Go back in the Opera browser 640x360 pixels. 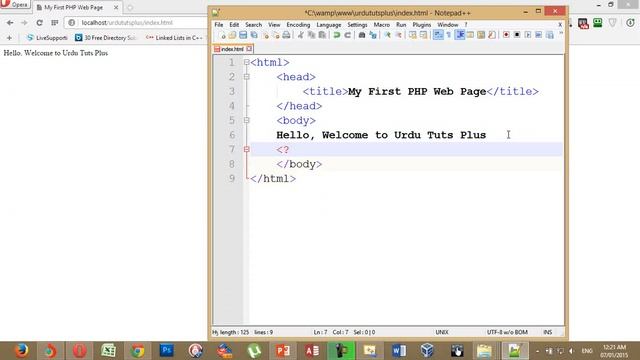click(10, 23)
